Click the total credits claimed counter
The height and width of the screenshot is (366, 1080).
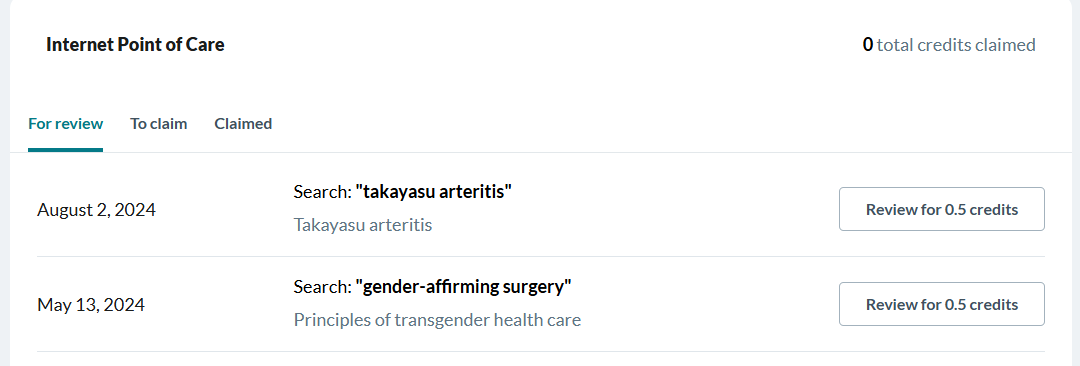click(x=949, y=45)
